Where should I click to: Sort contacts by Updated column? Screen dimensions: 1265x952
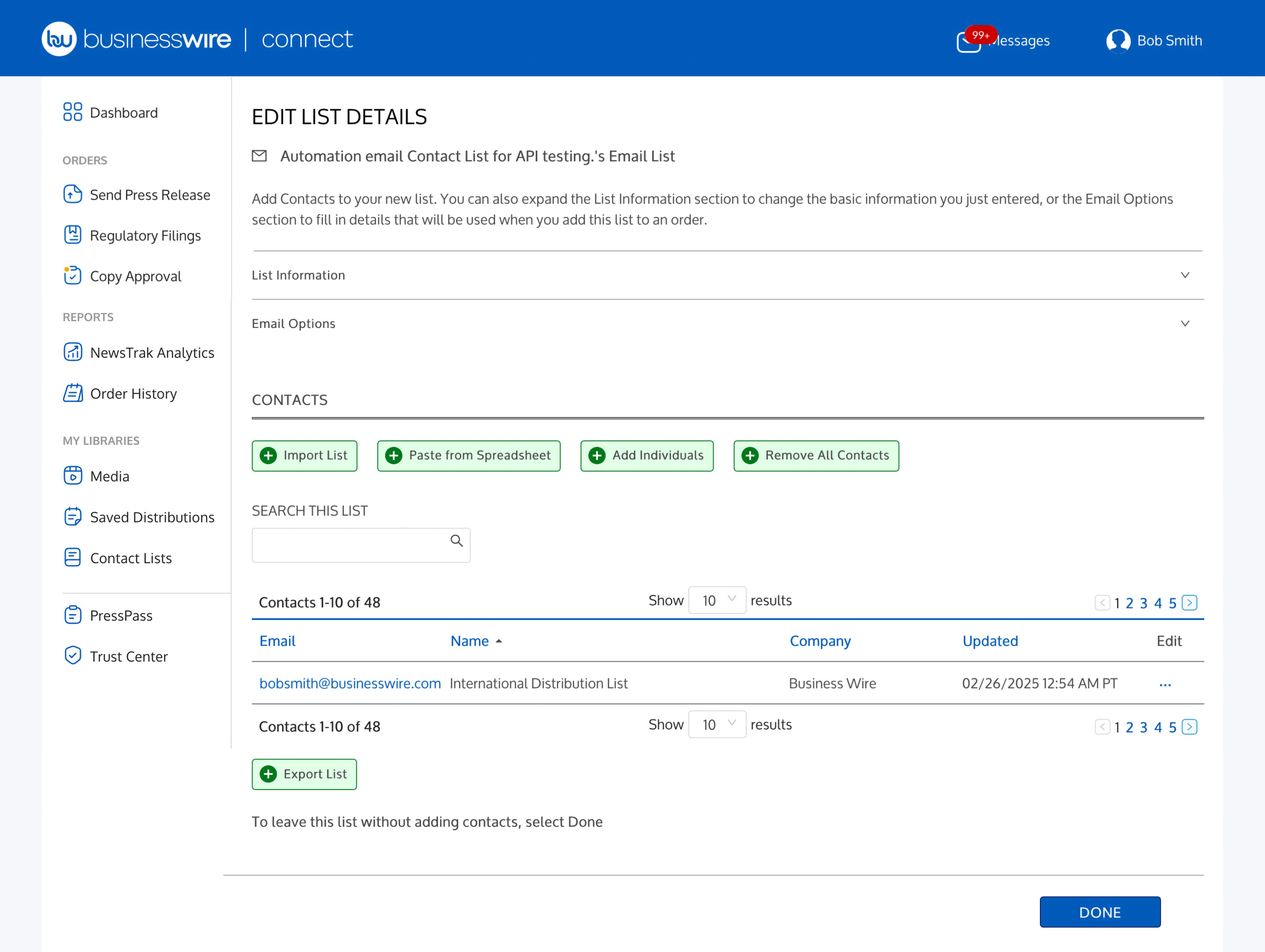click(990, 641)
